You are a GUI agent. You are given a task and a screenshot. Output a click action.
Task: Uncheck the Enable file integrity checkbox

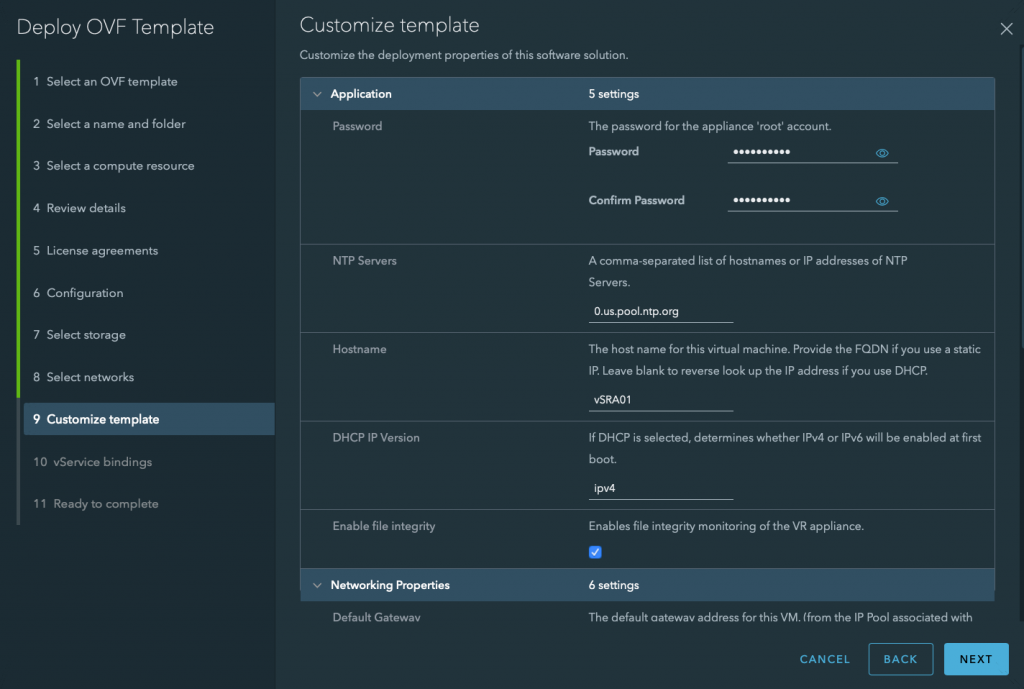tap(595, 552)
